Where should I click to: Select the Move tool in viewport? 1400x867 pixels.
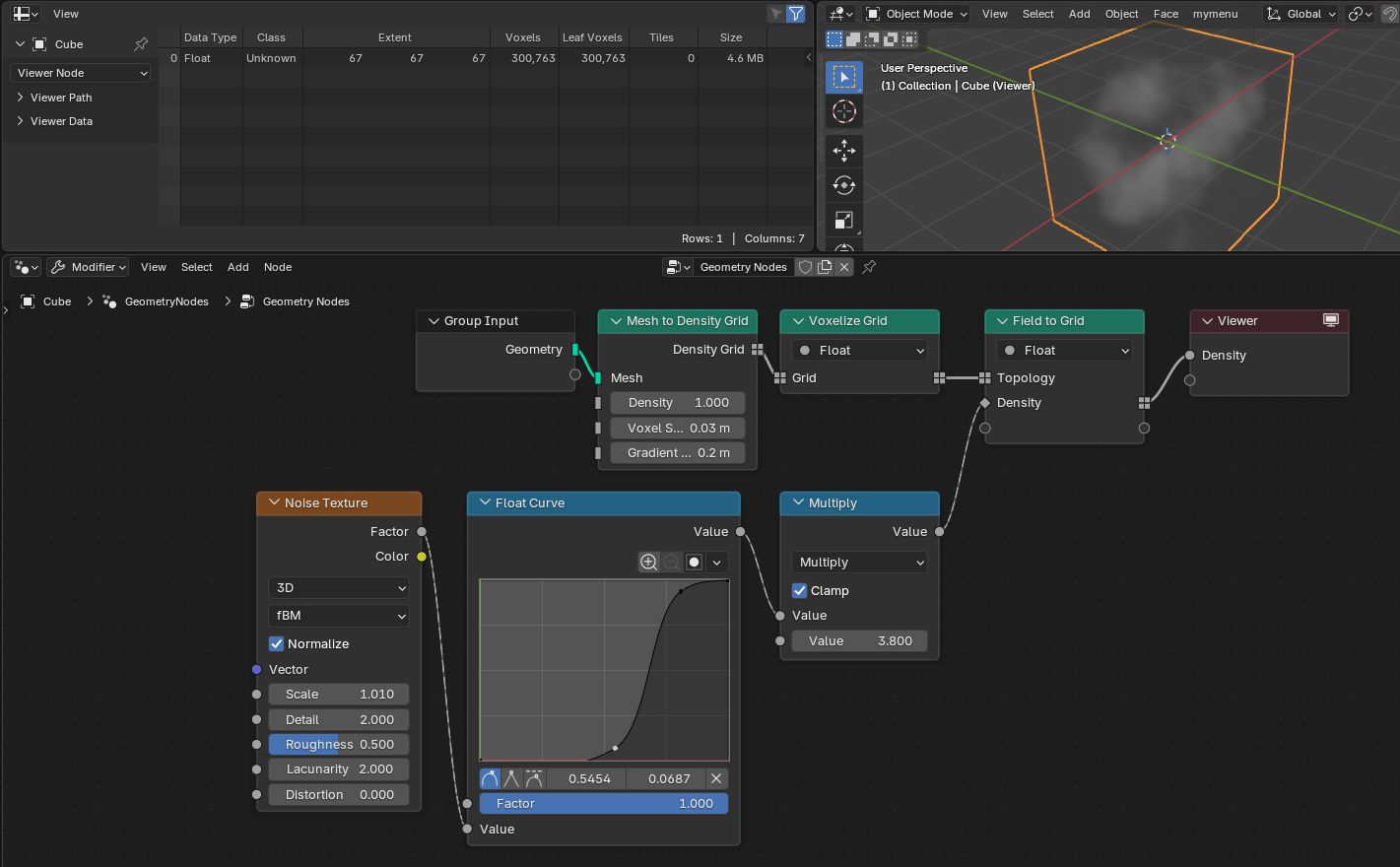click(x=844, y=150)
